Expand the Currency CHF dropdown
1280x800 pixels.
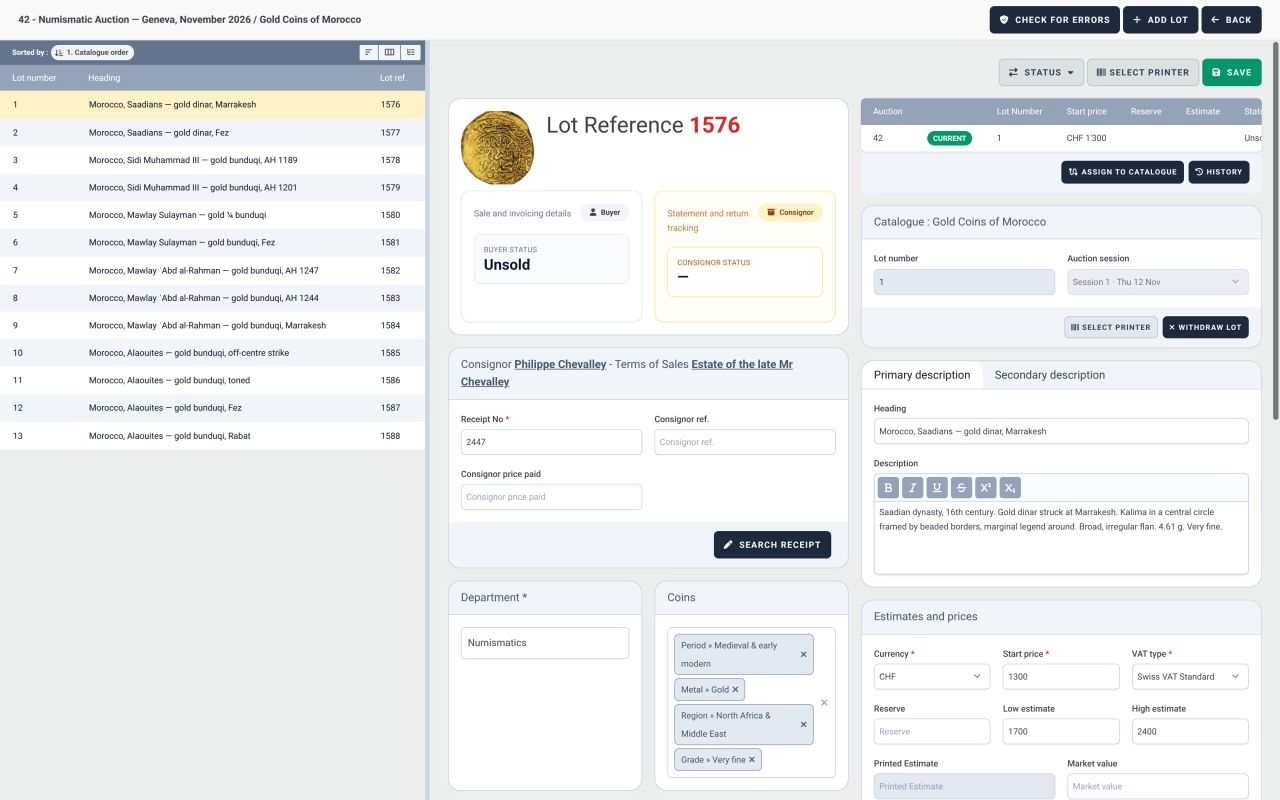tap(932, 676)
